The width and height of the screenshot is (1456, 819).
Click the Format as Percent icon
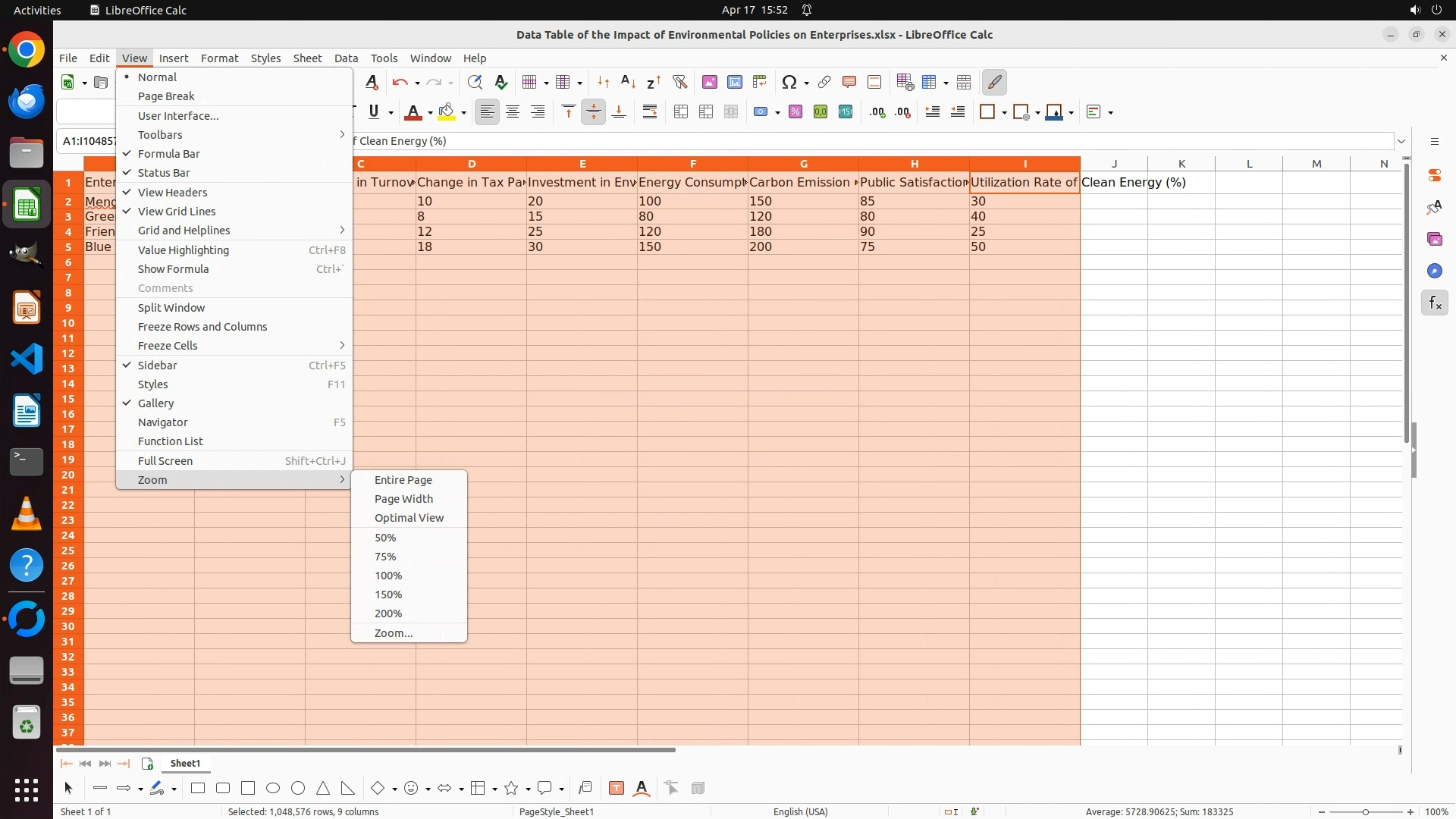tap(795, 112)
